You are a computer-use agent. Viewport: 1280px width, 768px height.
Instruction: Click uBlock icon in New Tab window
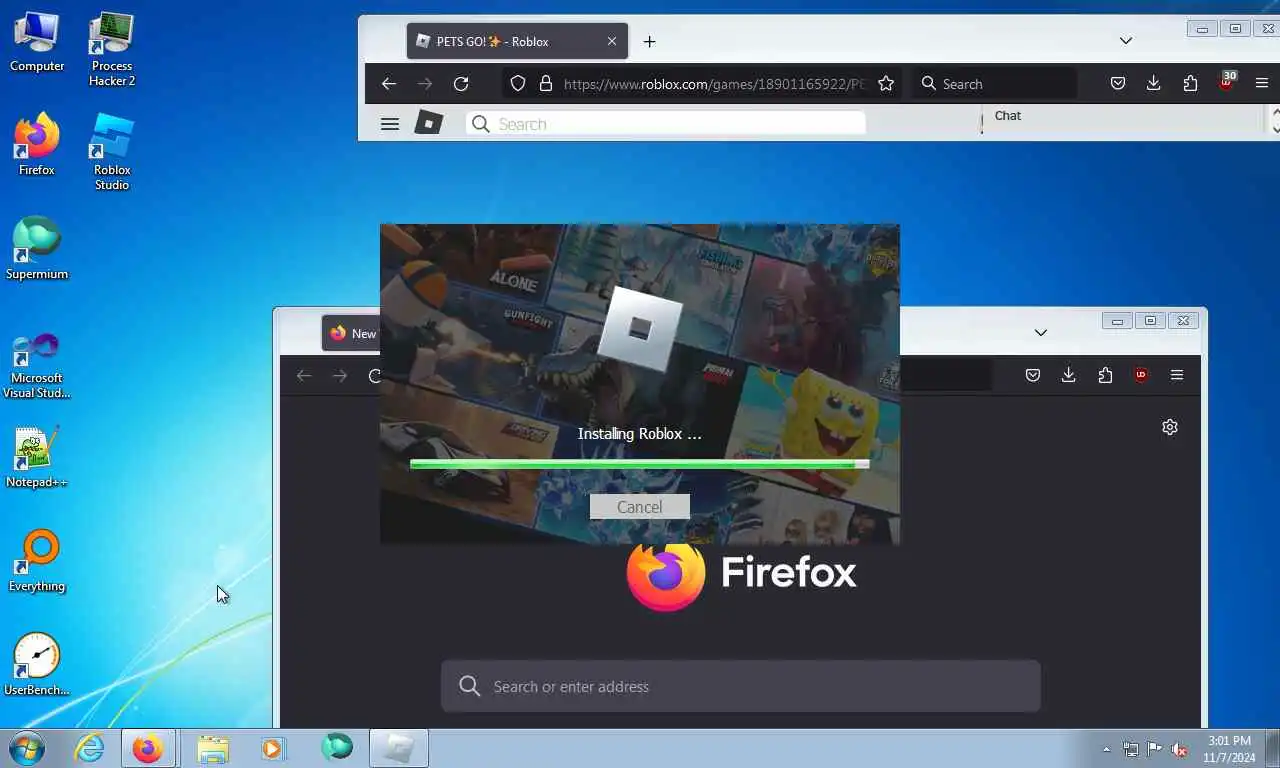(x=1141, y=375)
